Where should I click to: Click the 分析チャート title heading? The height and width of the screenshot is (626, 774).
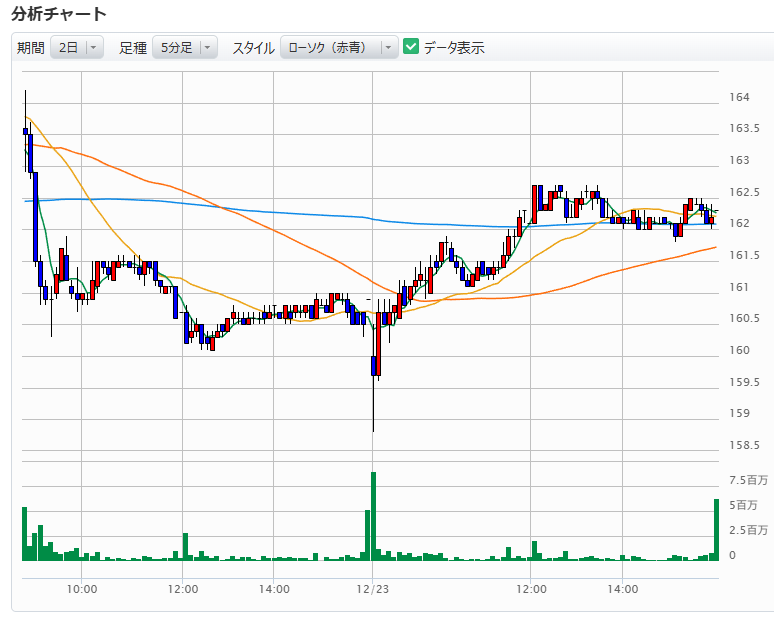pos(59,14)
